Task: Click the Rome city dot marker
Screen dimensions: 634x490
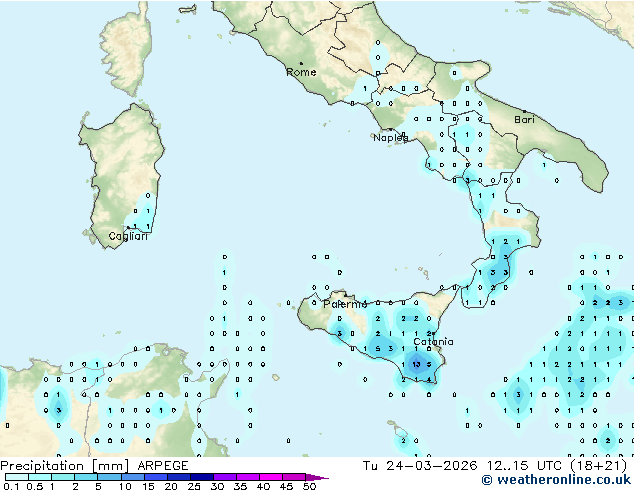Action: click(301, 63)
